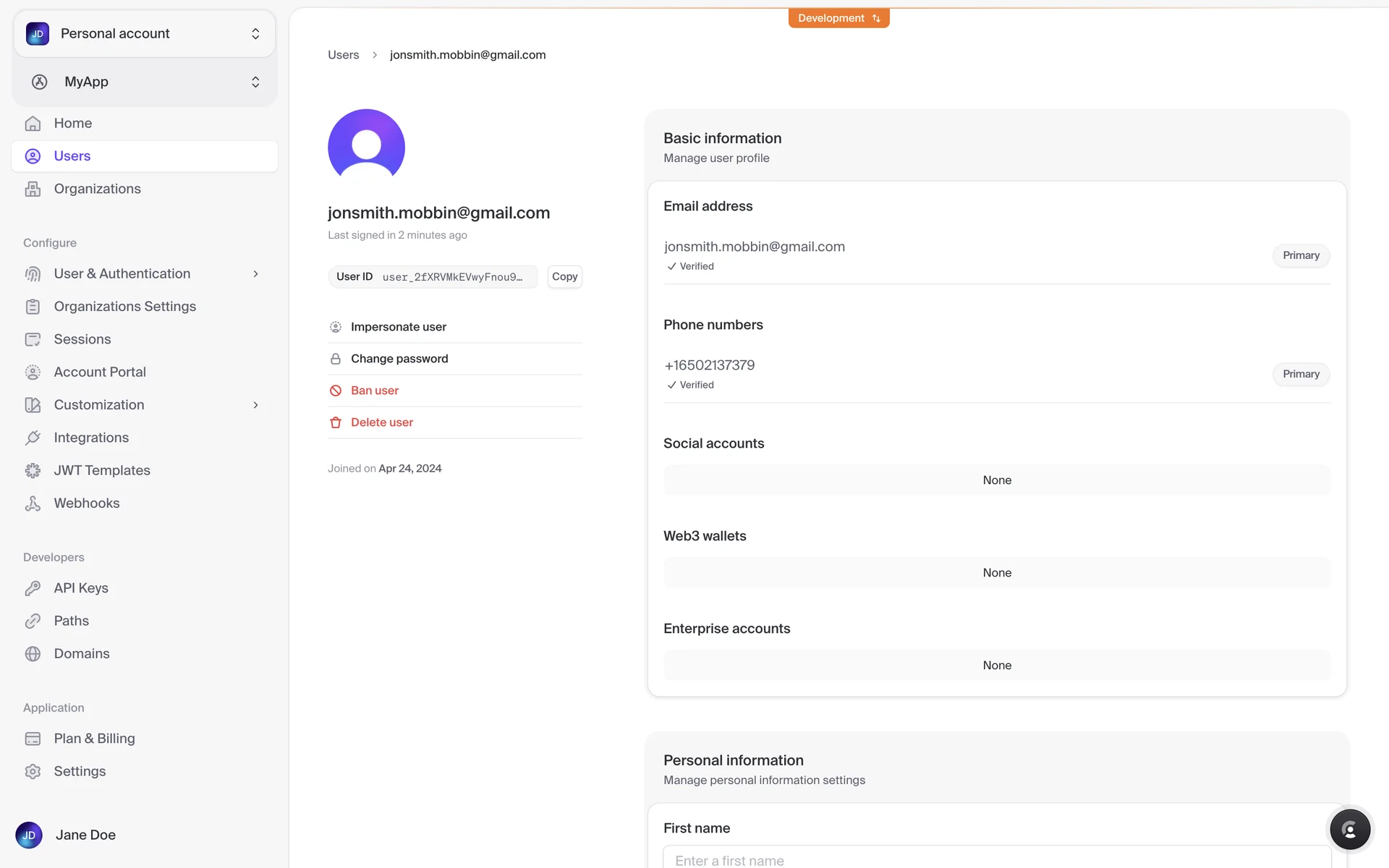Click the API Keys key icon
1389x868 pixels.
(x=33, y=588)
